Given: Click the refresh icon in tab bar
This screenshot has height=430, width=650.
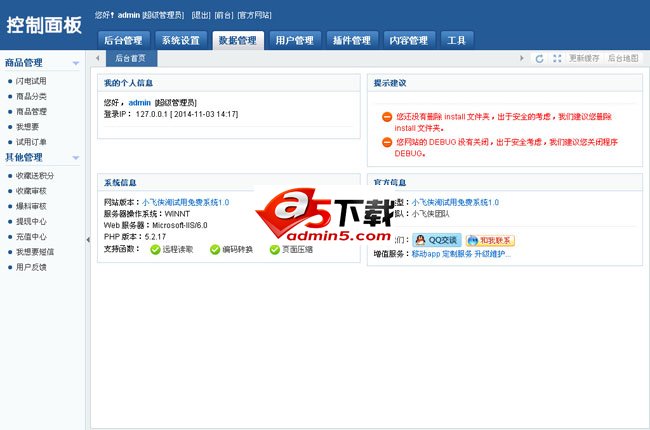Looking at the screenshot, I should (539, 58).
